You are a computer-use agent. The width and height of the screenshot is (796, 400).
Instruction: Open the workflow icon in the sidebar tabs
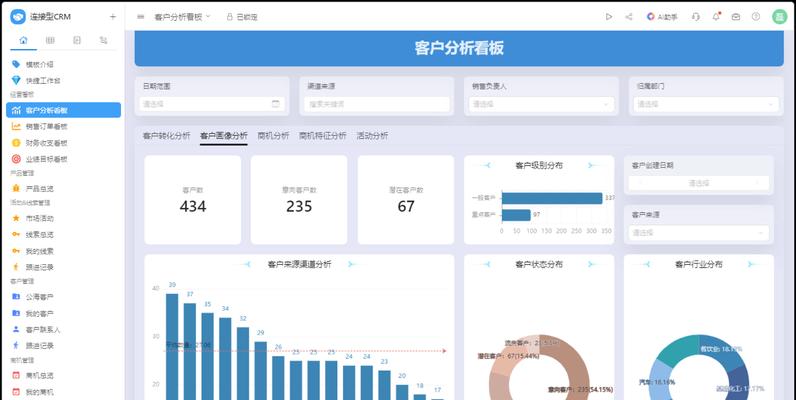(104, 41)
